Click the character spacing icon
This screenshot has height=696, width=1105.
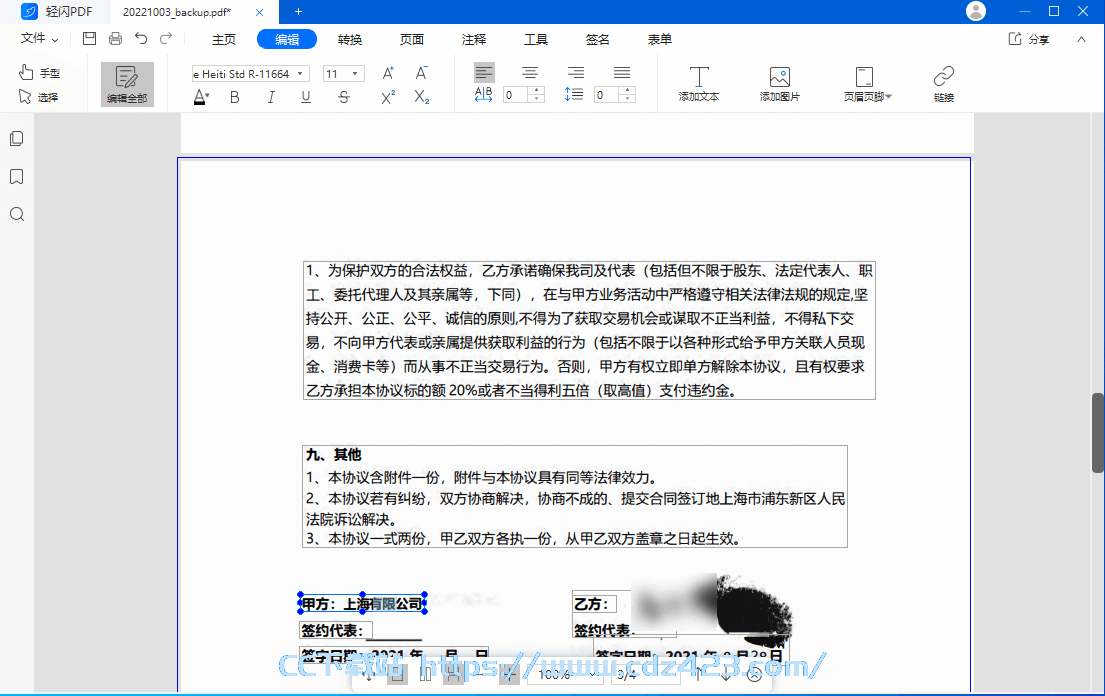click(x=483, y=94)
